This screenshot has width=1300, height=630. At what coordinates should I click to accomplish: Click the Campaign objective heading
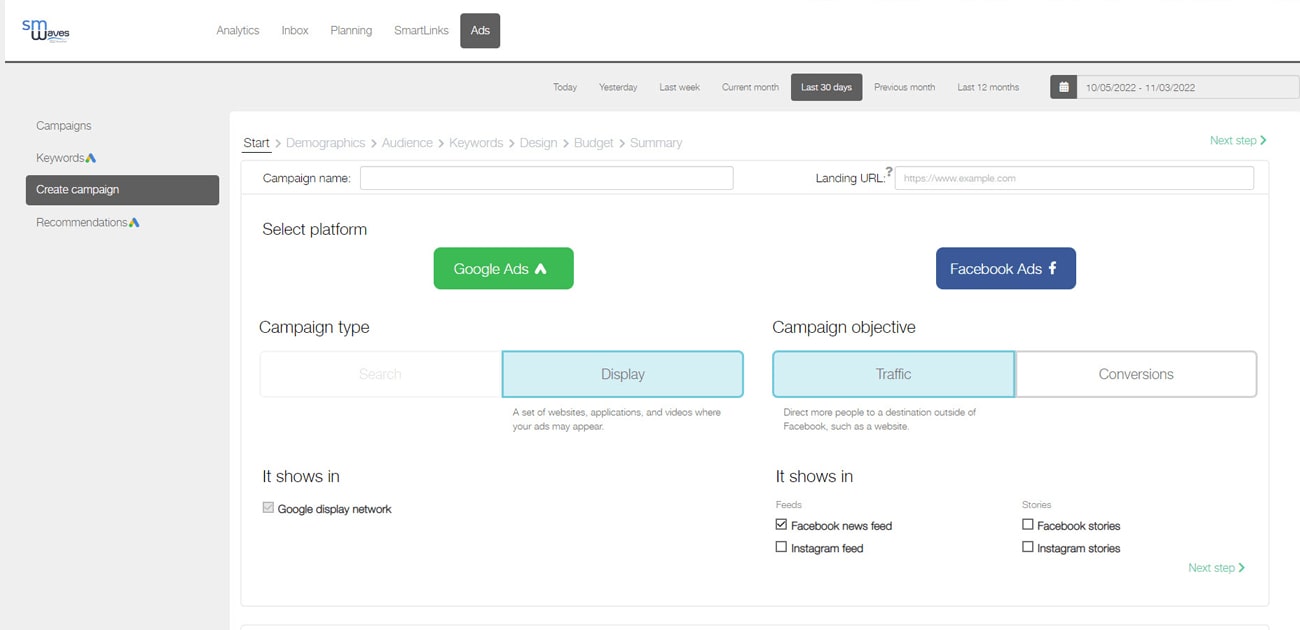click(844, 327)
